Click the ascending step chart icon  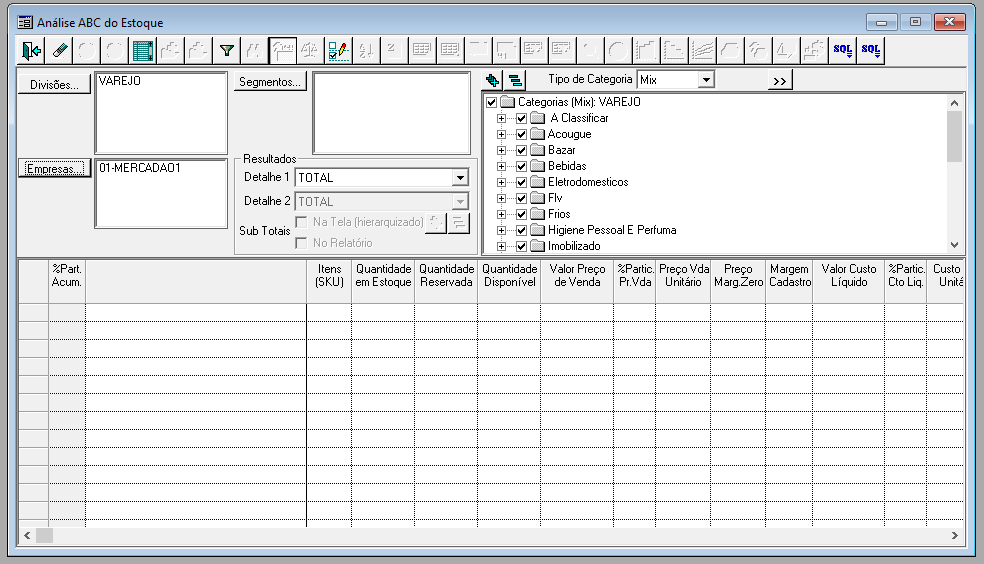tap(646, 50)
